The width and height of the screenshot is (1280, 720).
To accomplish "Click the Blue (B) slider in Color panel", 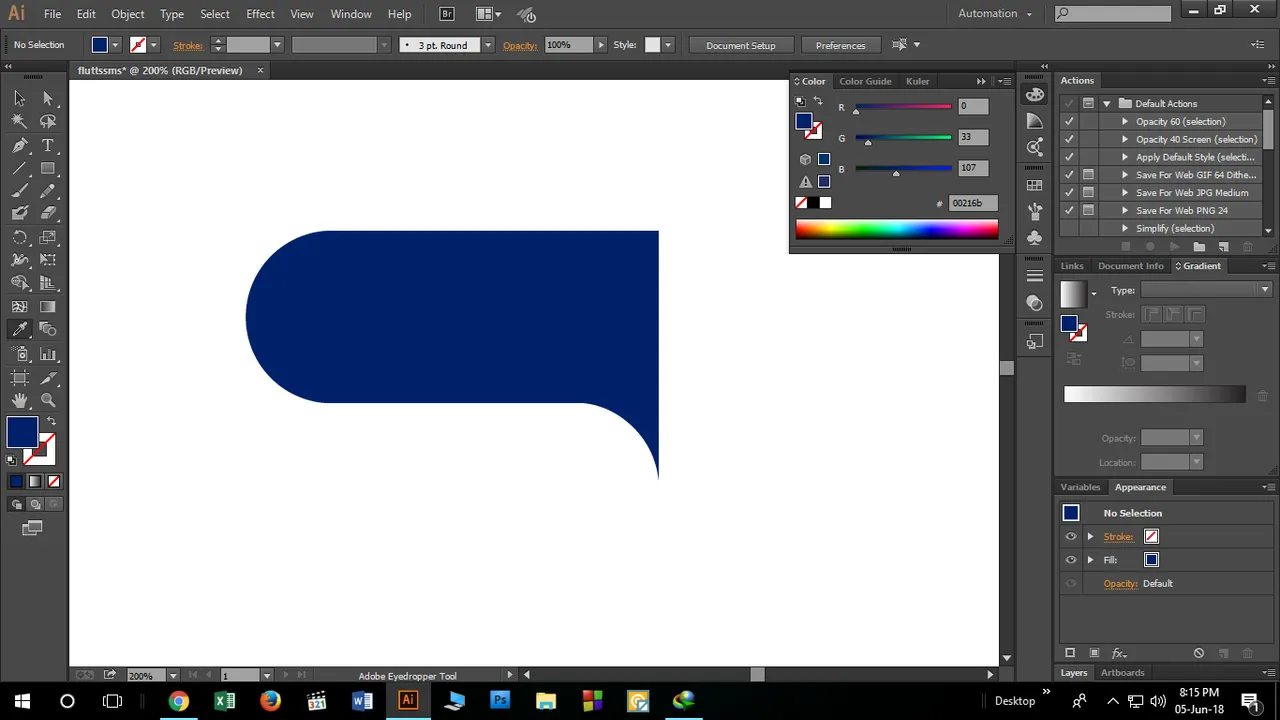I will [903, 169].
